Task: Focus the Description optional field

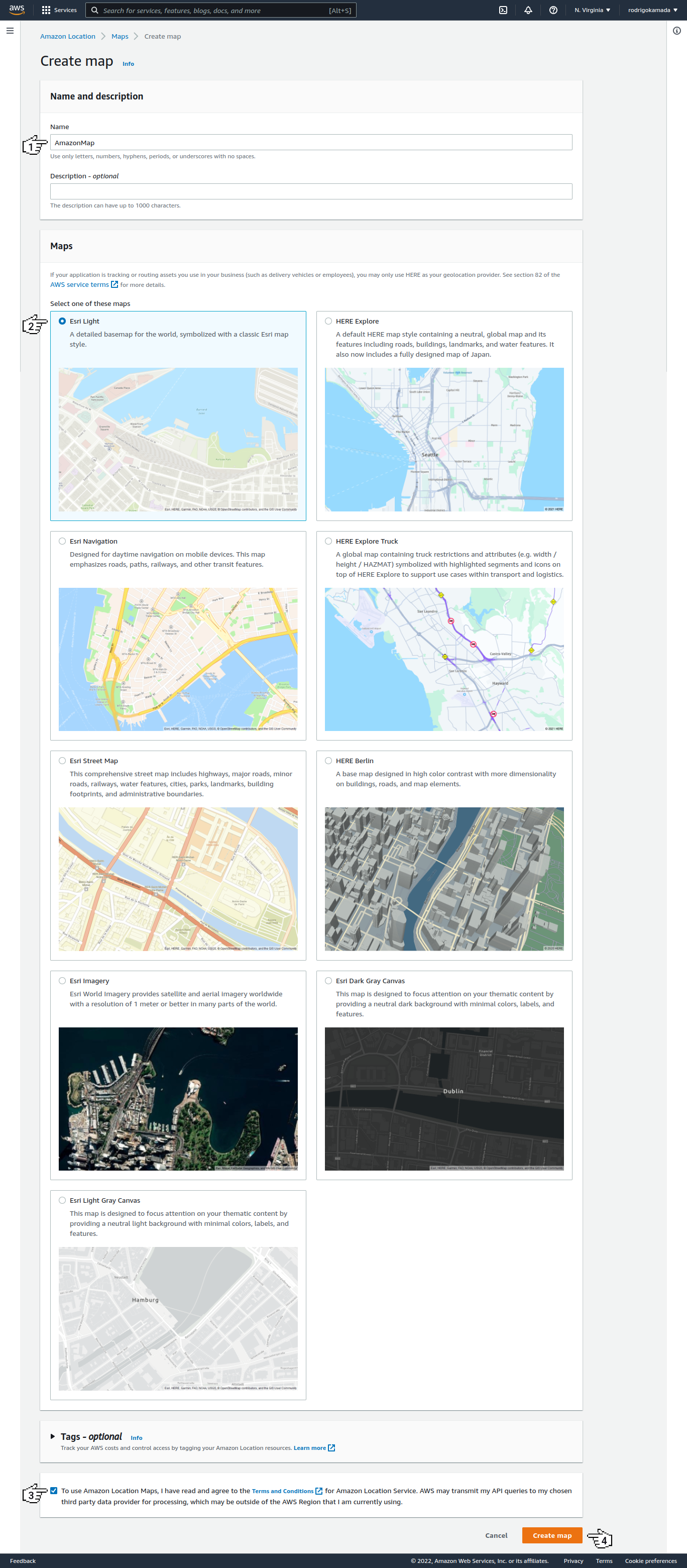Action: (311, 191)
